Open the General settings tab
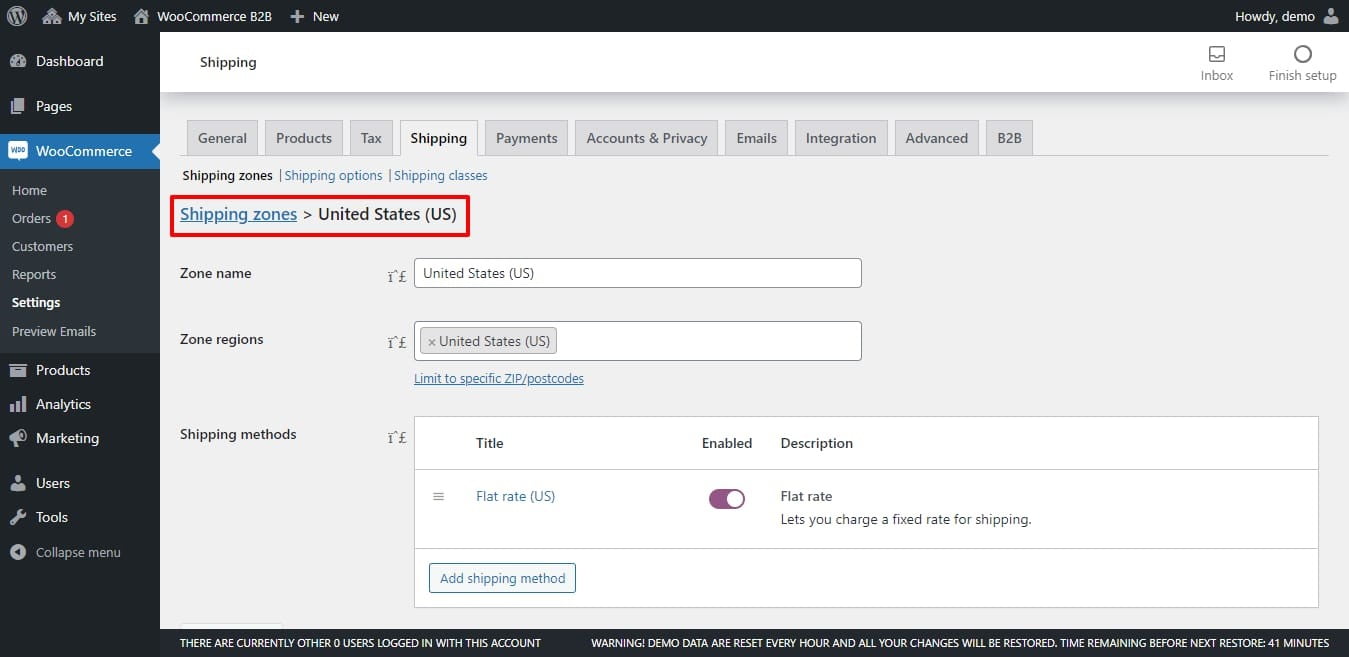 pyautogui.click(x=222, y=138)
